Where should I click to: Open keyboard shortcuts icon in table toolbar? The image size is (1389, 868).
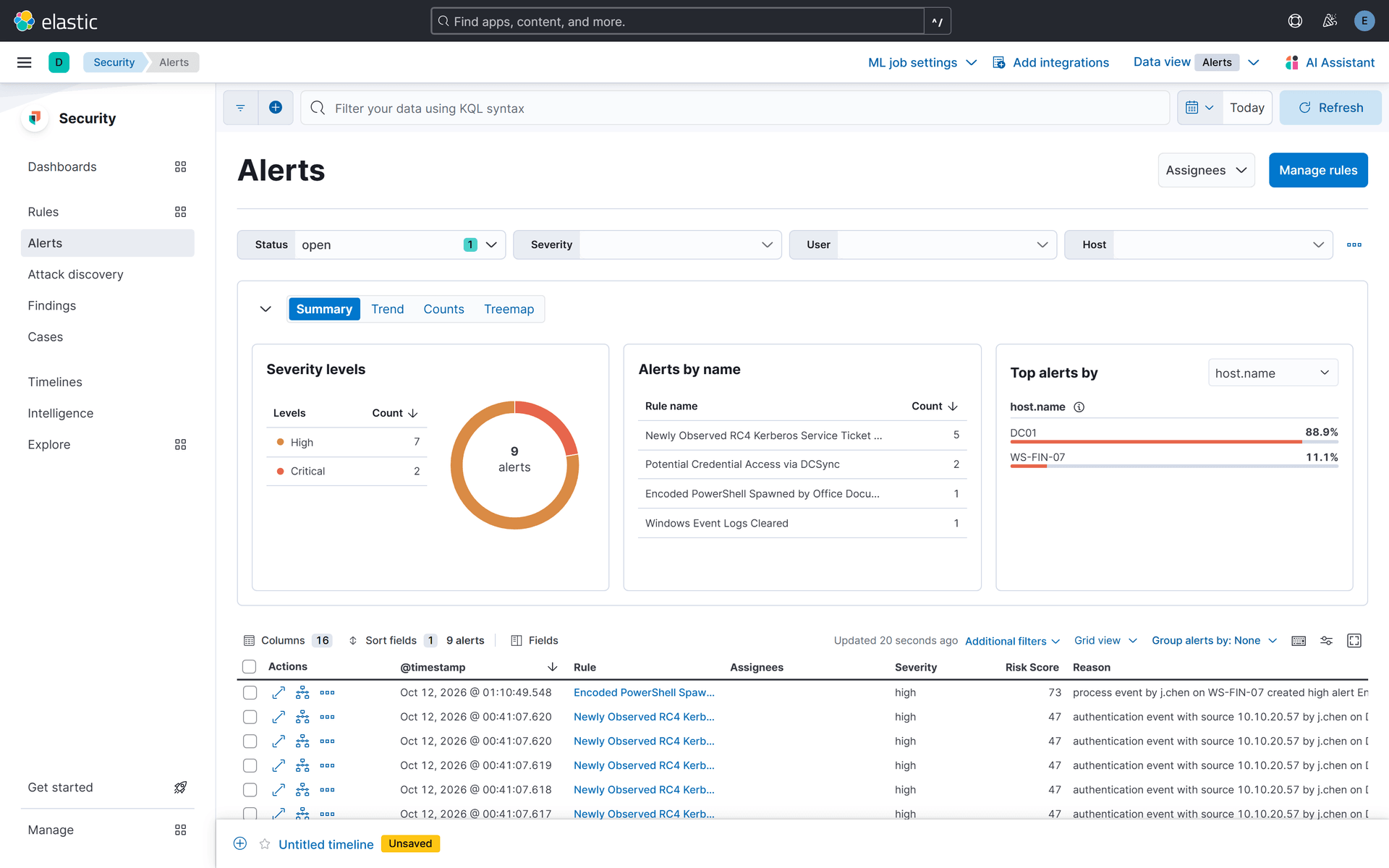pos(1299,641)
